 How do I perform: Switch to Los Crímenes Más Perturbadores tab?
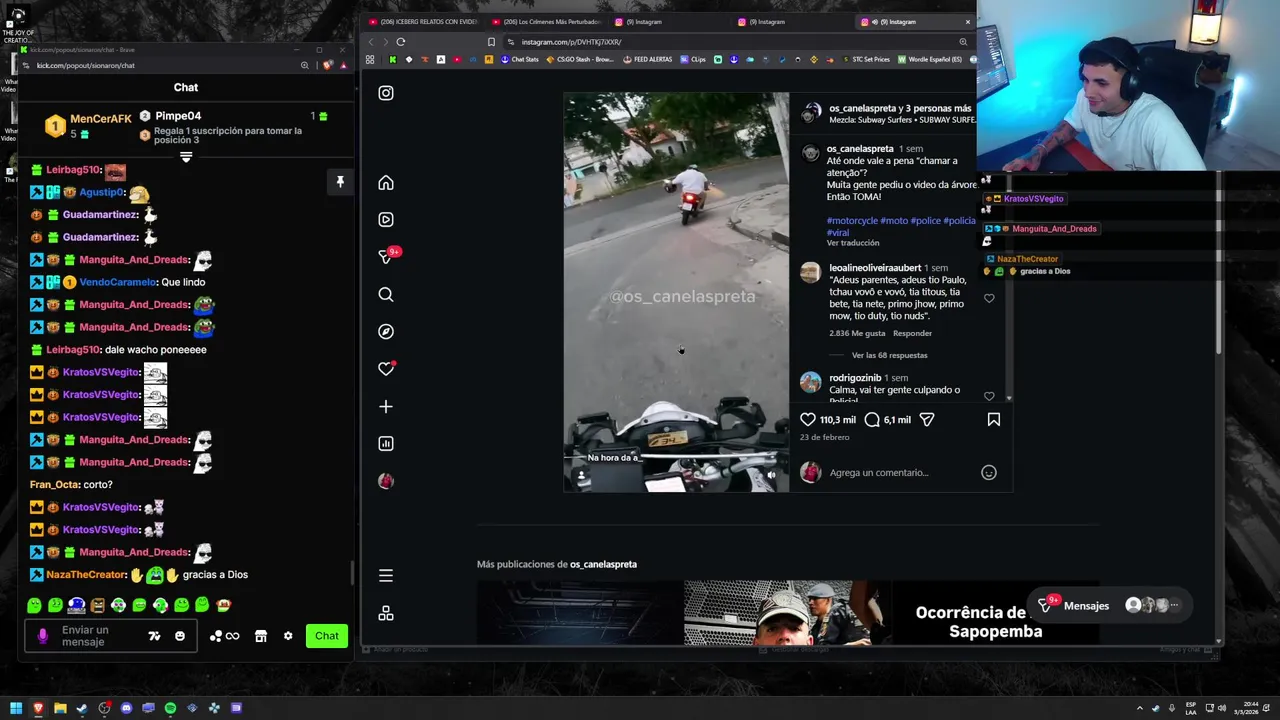547,22
